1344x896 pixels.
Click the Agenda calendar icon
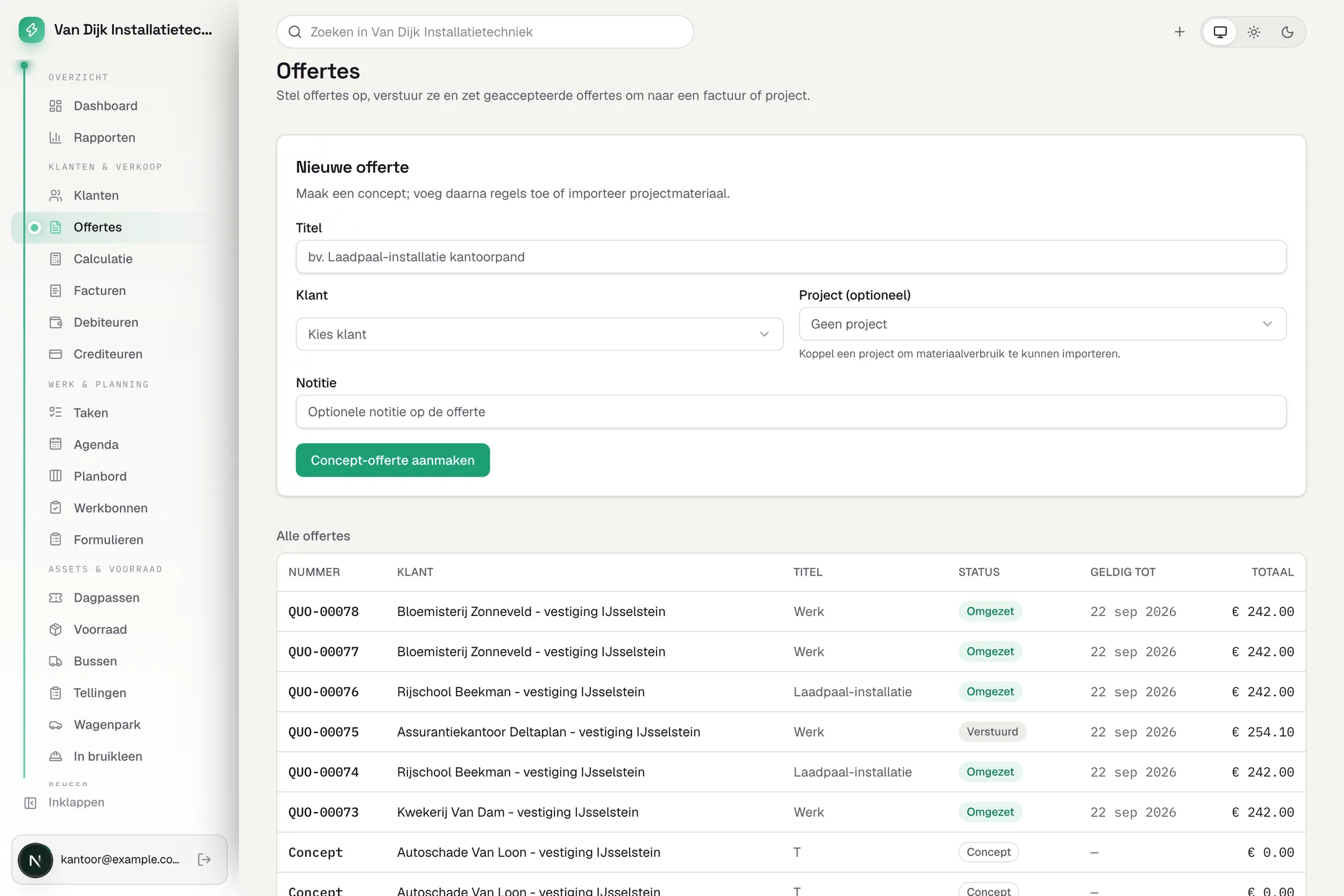[x=55, y=444]
